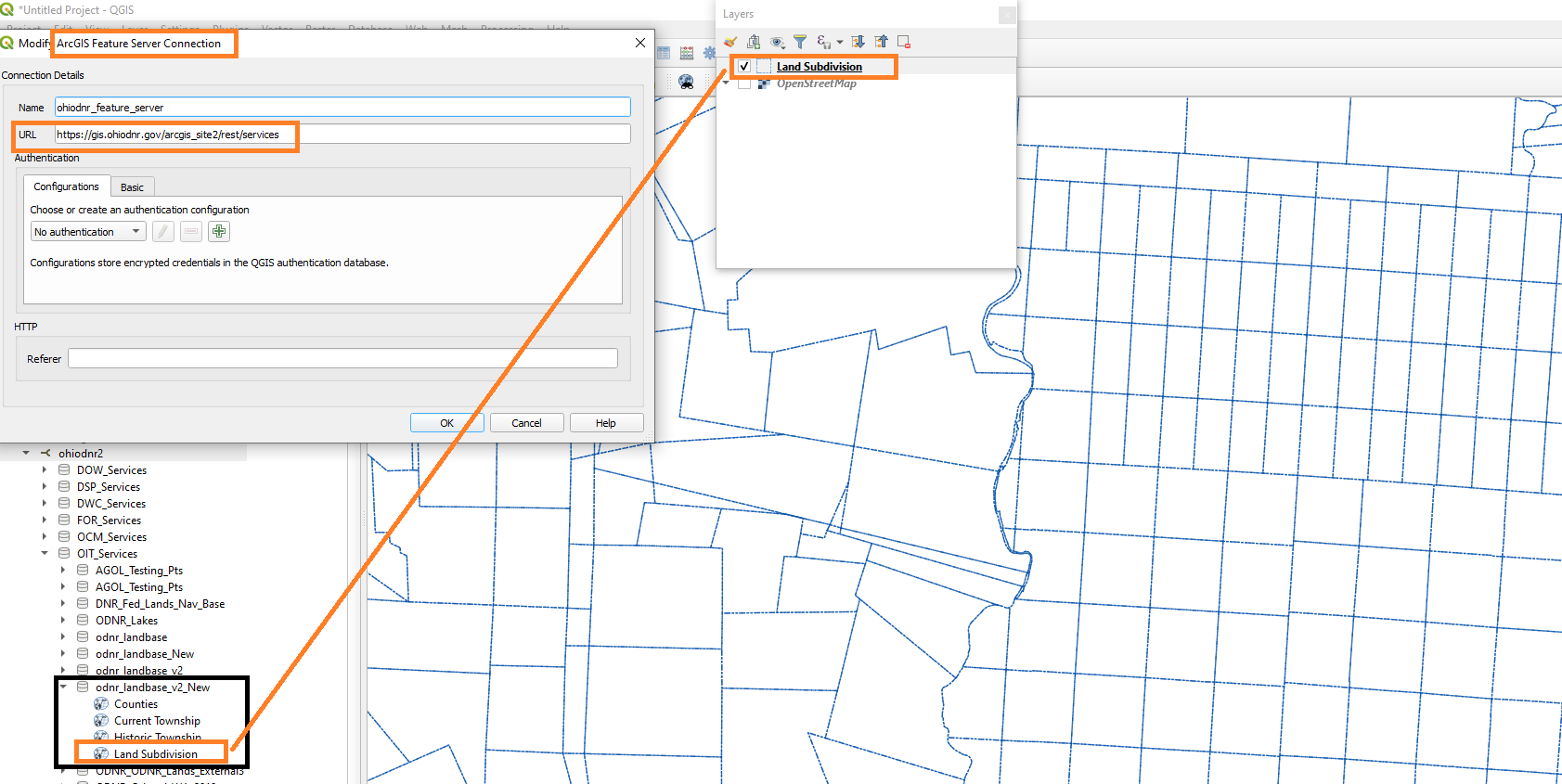This screenshot has height=784, width=1562.
Task: Expand the FOR_Services folder
Action: 45,521
